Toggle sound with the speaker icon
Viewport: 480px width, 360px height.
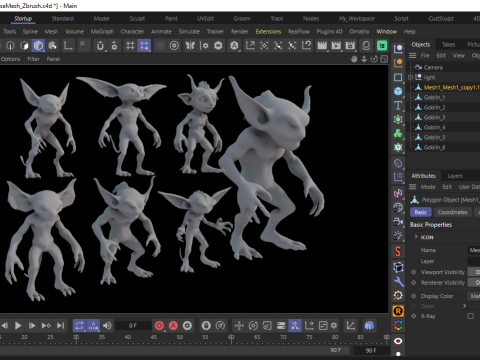tap(107, 325)
